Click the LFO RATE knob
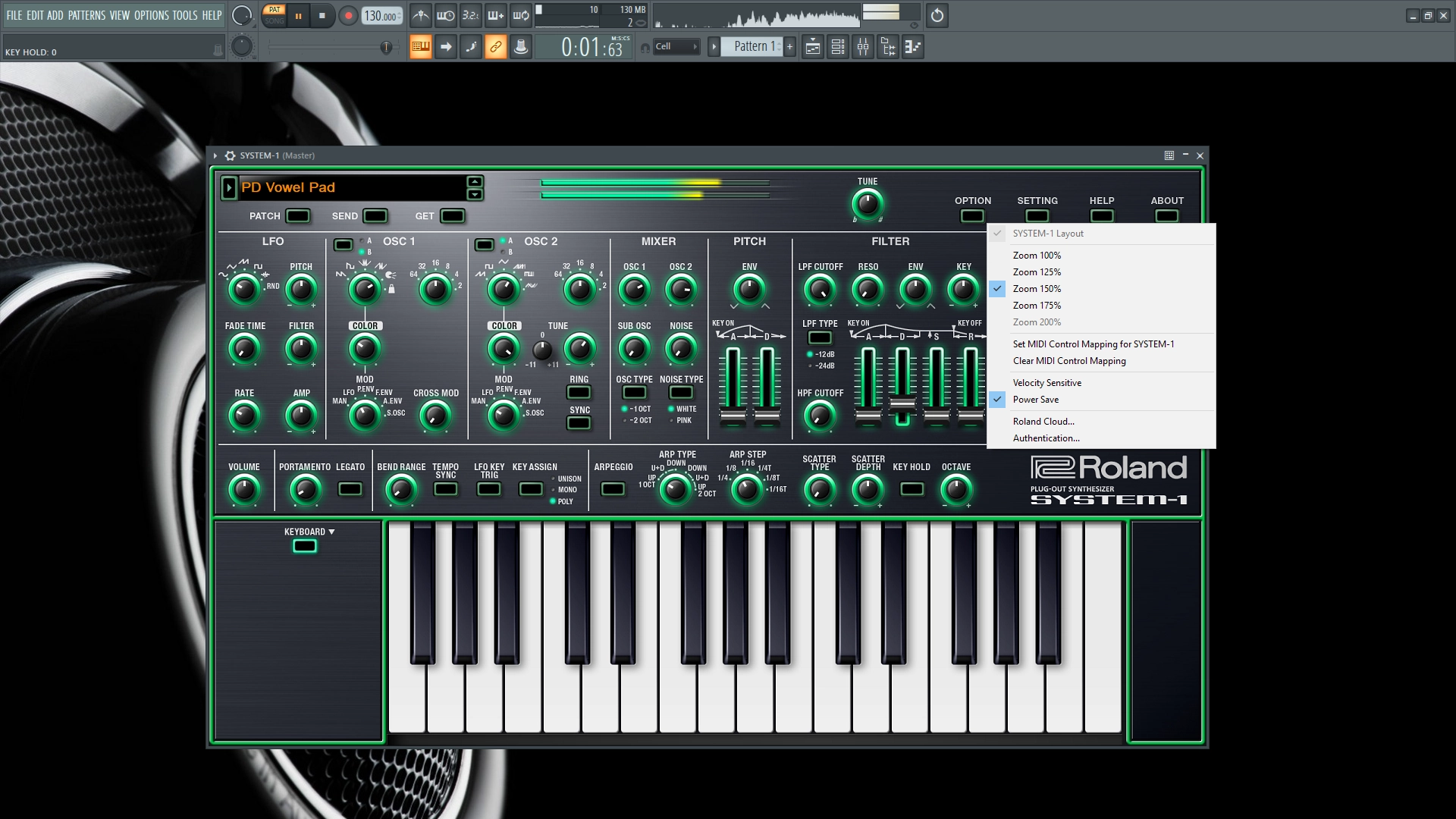1456x819 pixels. pyautogui.click(x=244, y=416)
